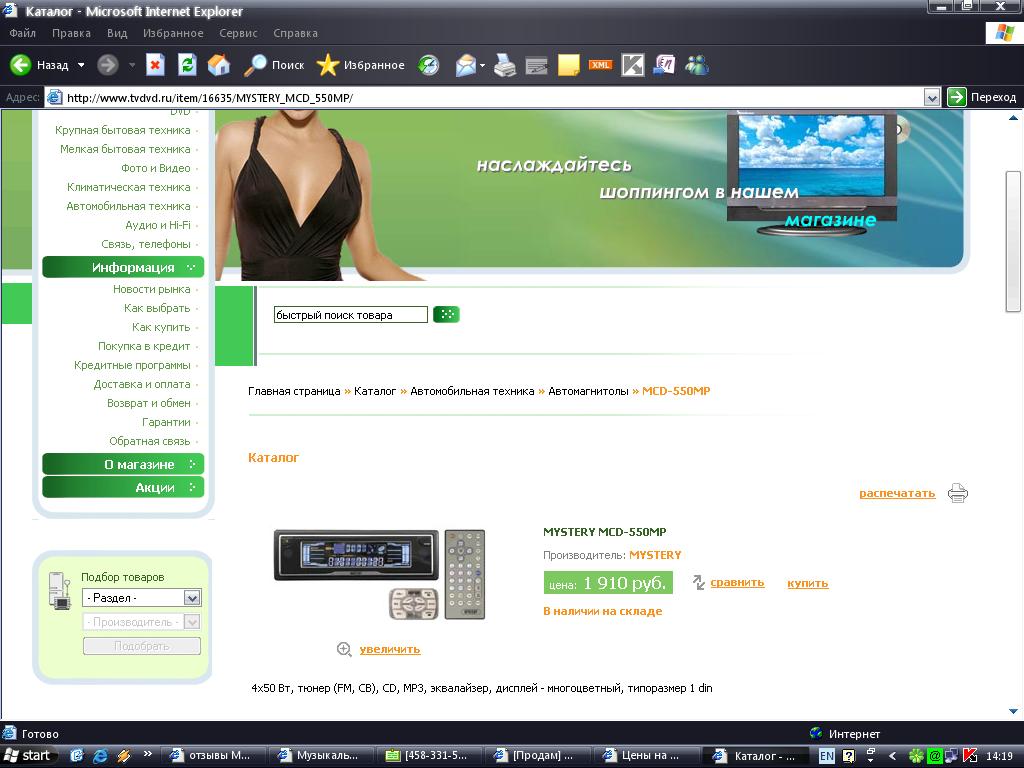
Task: Open the Акции section header
Action: (123, 487)
